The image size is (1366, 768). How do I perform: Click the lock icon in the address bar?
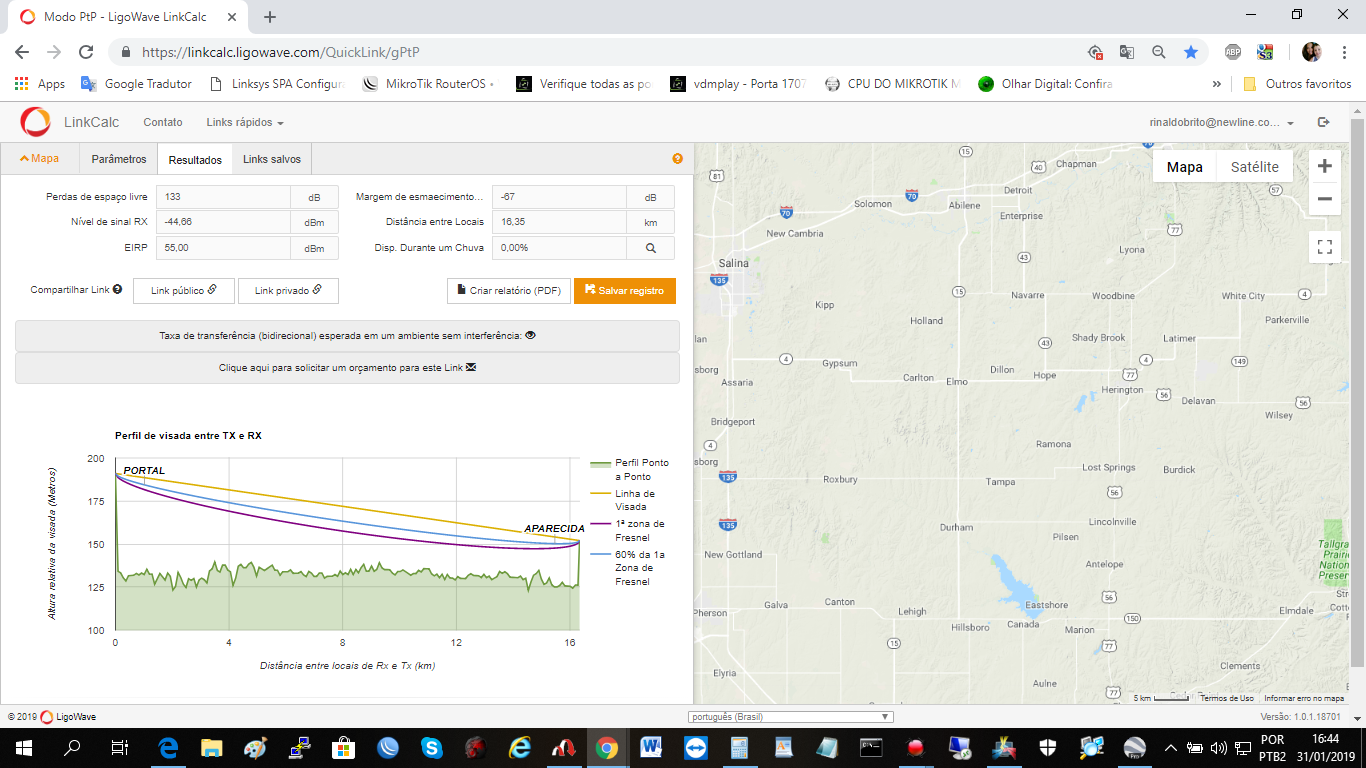[126, 52]
